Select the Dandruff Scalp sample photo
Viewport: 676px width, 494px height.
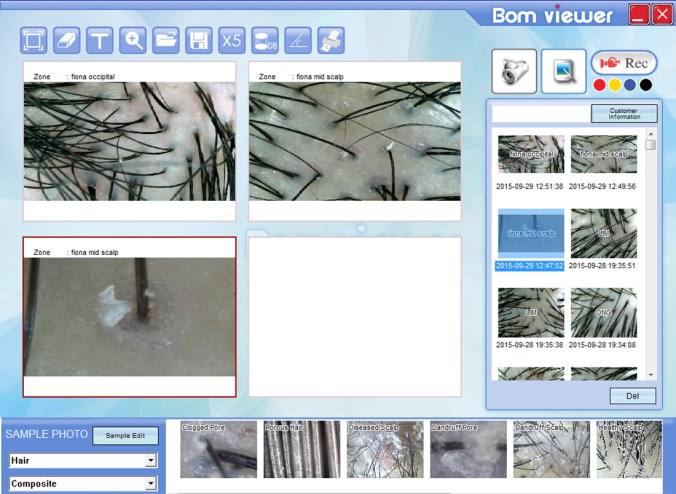tap(551, 450)
